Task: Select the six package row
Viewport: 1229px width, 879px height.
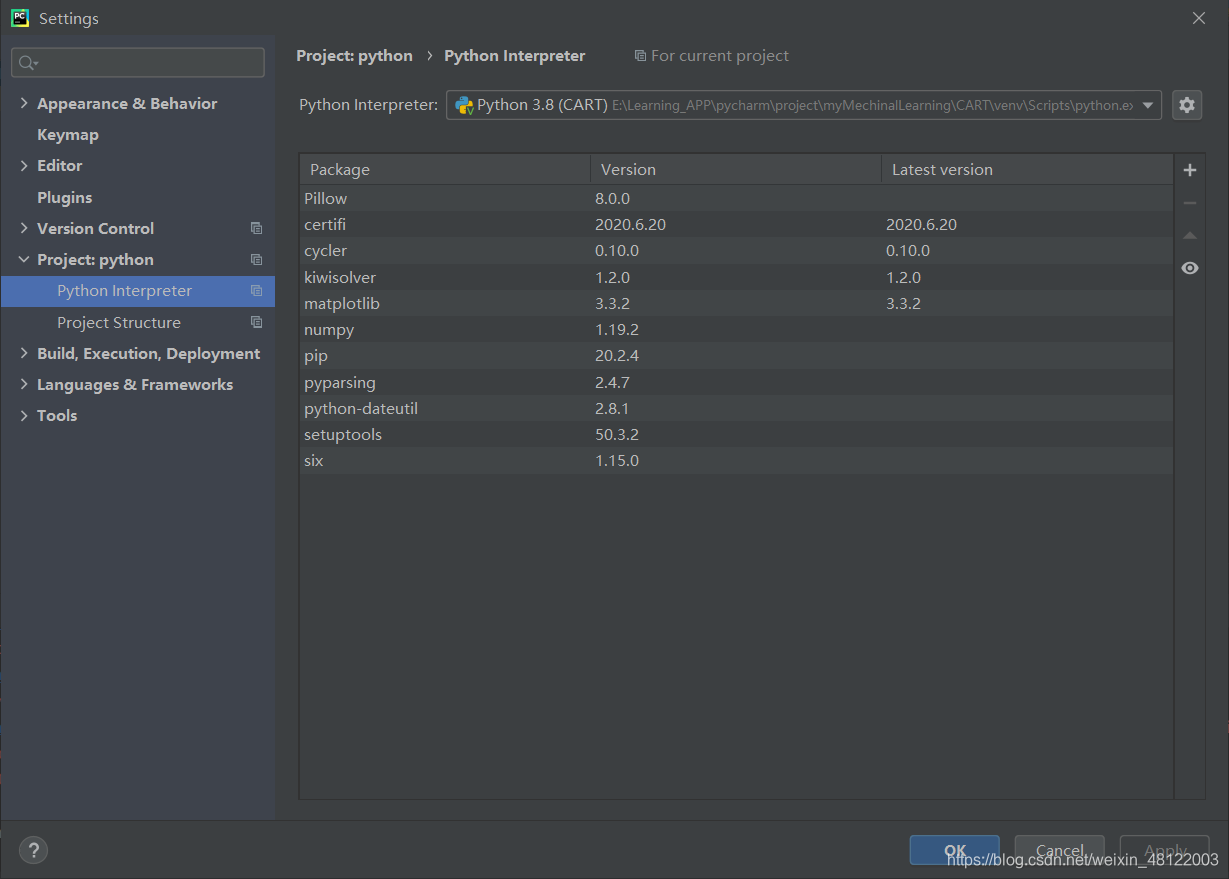Action: (736, 460)
